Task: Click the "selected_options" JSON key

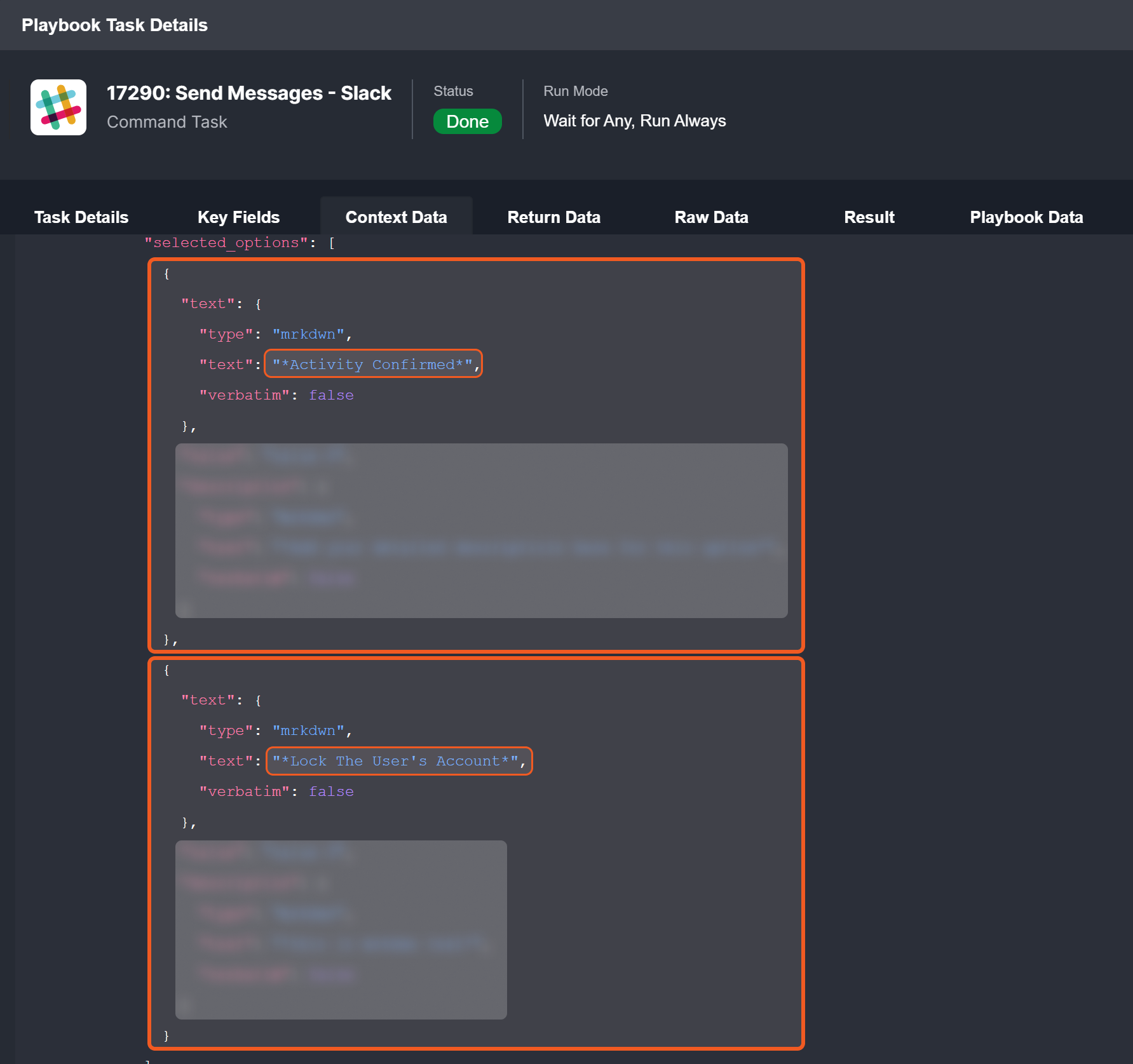Action: click(226, 243)
